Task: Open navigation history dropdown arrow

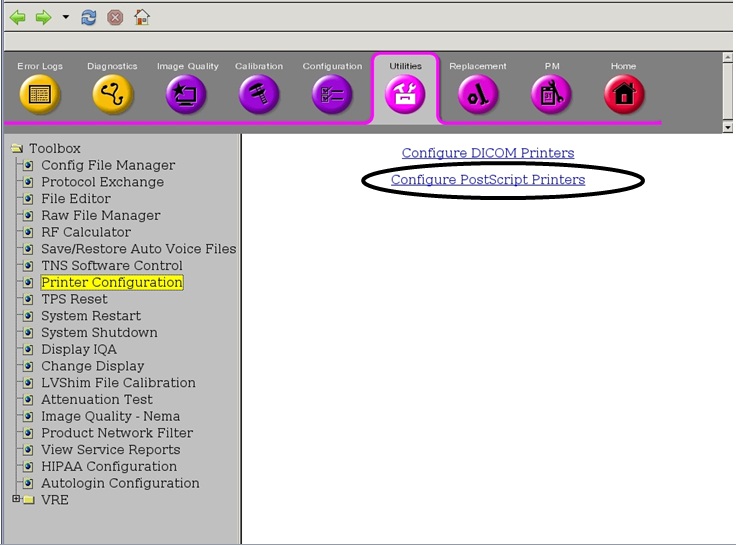Action: tap(65, 17)
